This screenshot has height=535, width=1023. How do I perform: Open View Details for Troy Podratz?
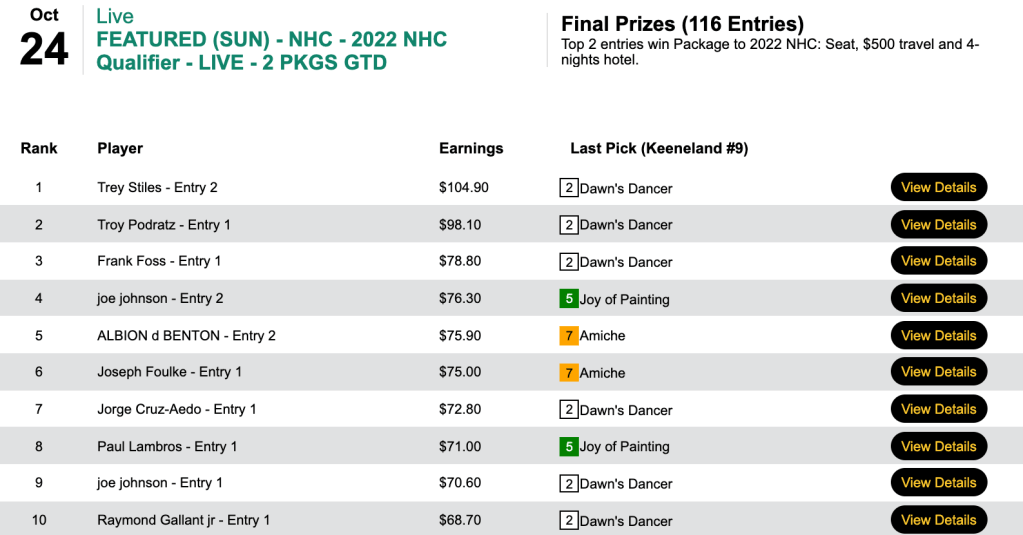pos(938,224)
